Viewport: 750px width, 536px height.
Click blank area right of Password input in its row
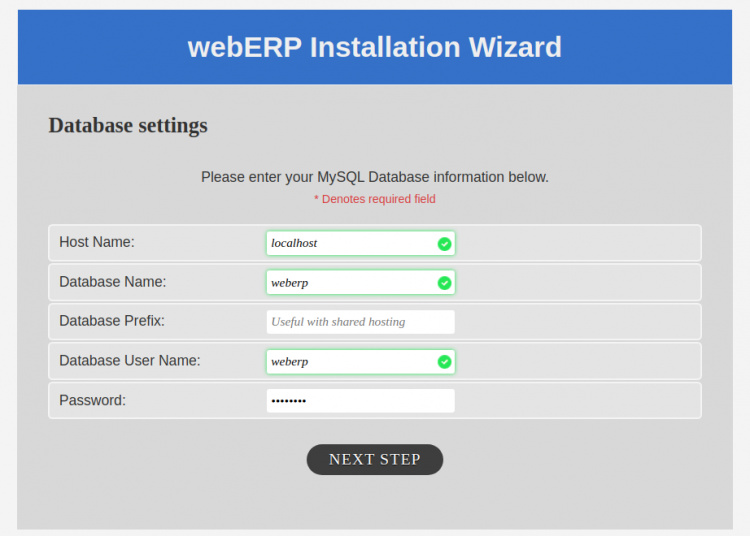(578, 400)
